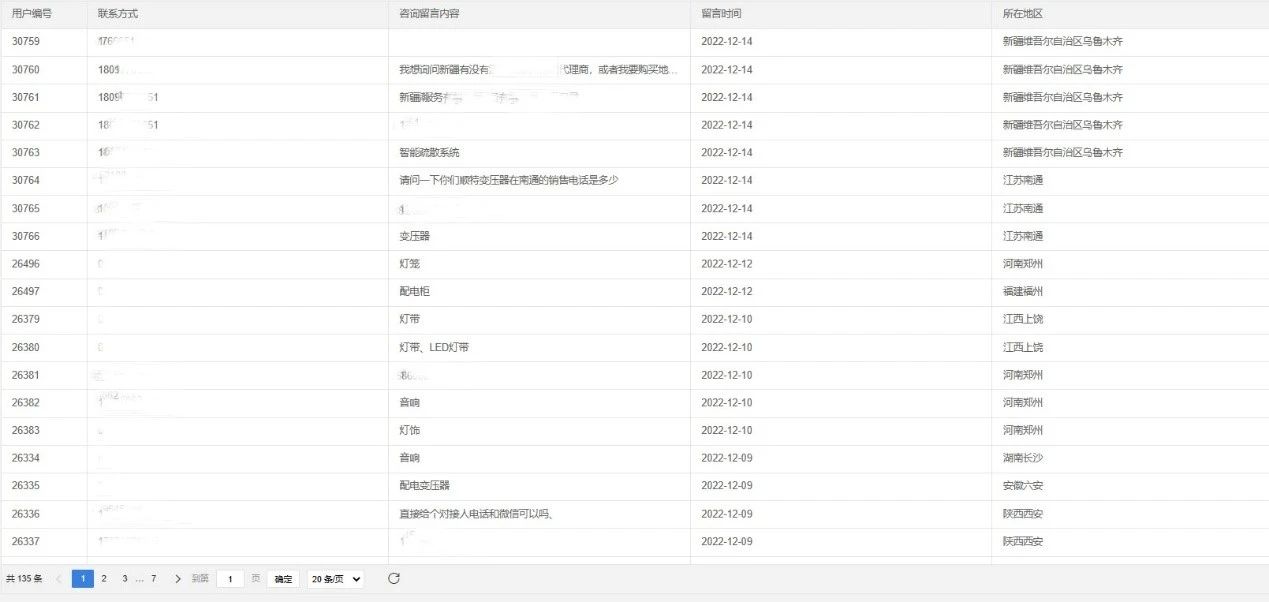Click the 留言时间 column header

pos(721,14)
